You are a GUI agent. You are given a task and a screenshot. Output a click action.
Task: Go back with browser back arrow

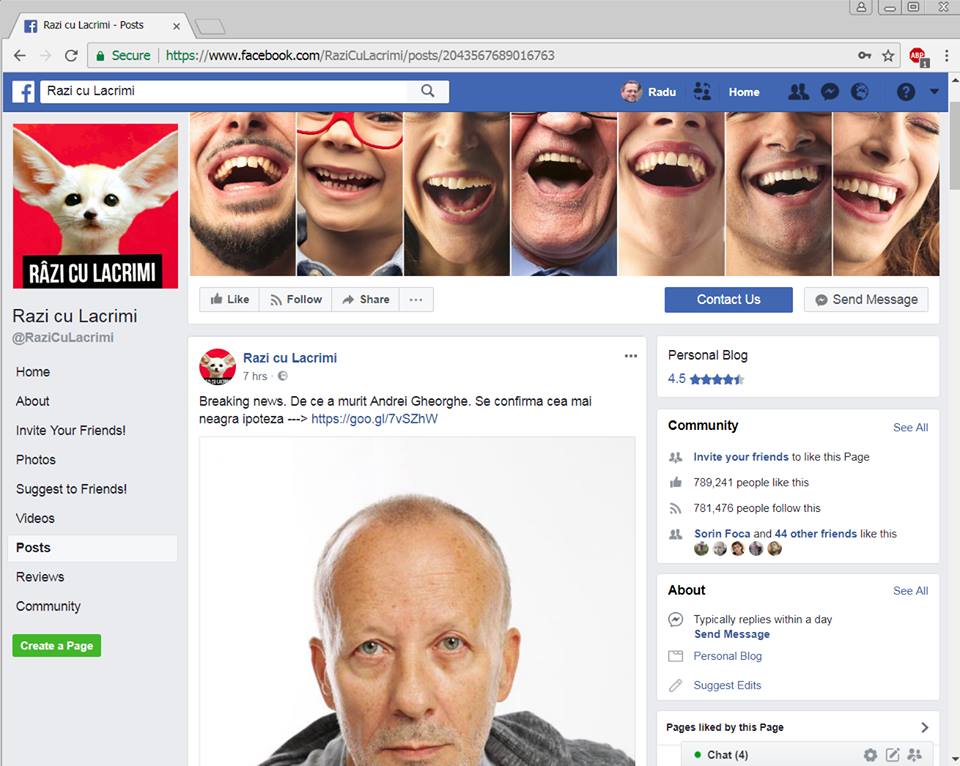coord(20,56)
